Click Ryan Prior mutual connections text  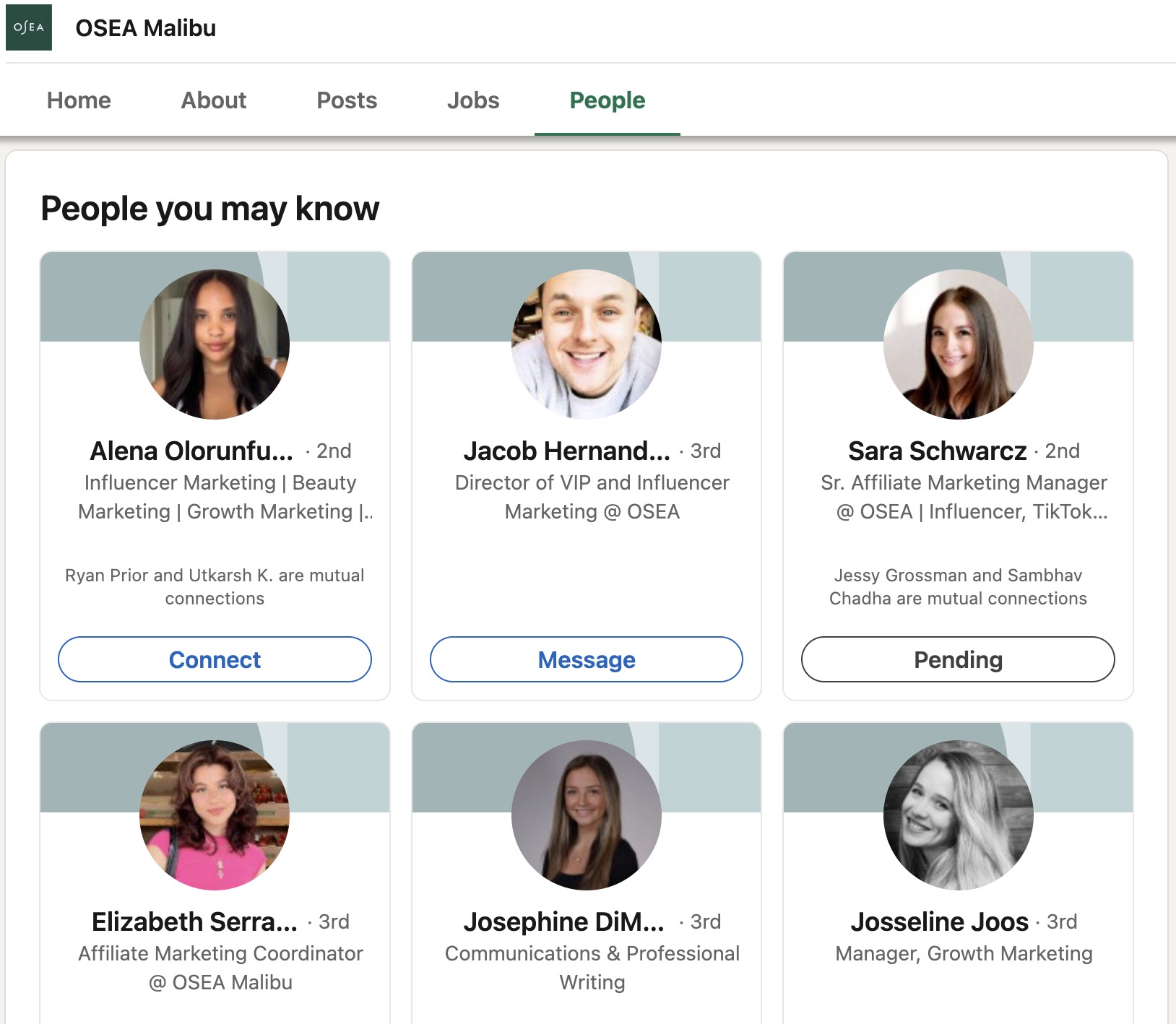tap(215, 586)
